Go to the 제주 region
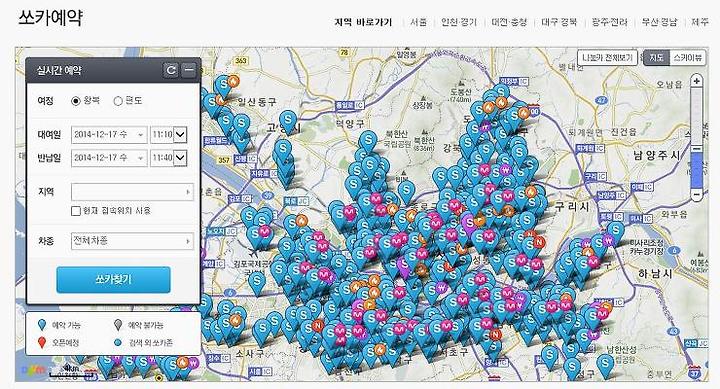The height and width of the screenshot is (389, 720). 700,22
